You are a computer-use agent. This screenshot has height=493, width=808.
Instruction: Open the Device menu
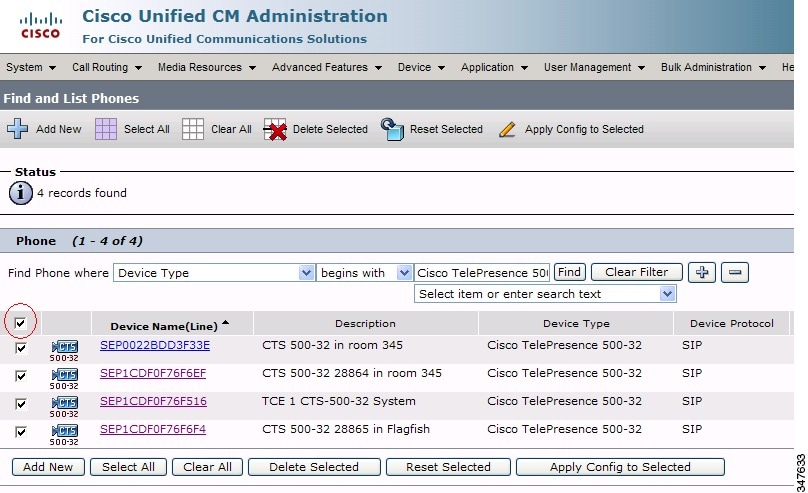pos(421,67)
